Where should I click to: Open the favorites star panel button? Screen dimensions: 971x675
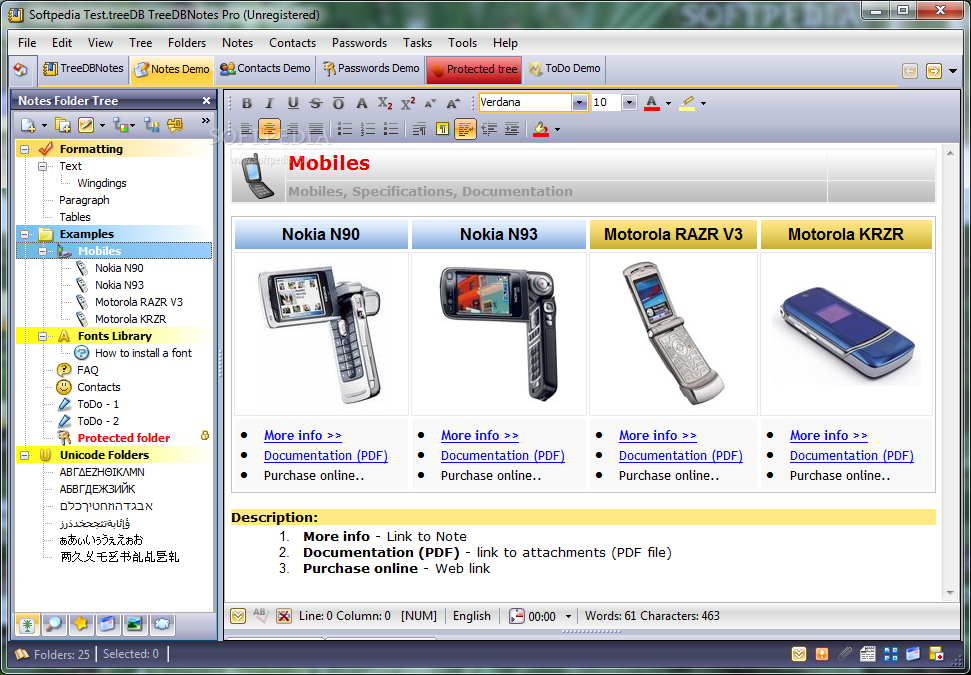click(x=81, y=624)
